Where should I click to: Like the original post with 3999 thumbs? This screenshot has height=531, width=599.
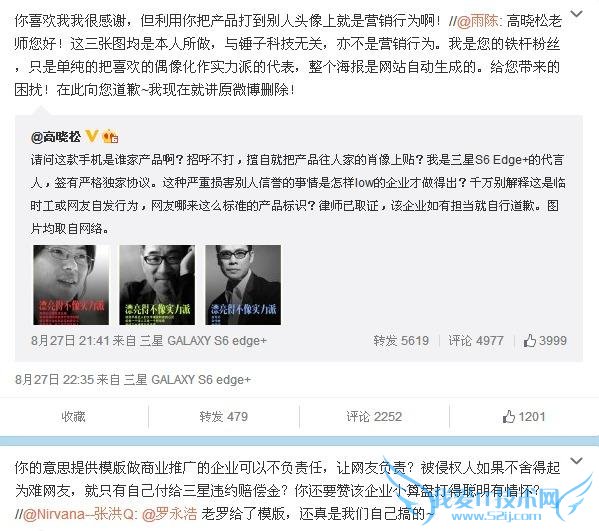tap(545, 340)
